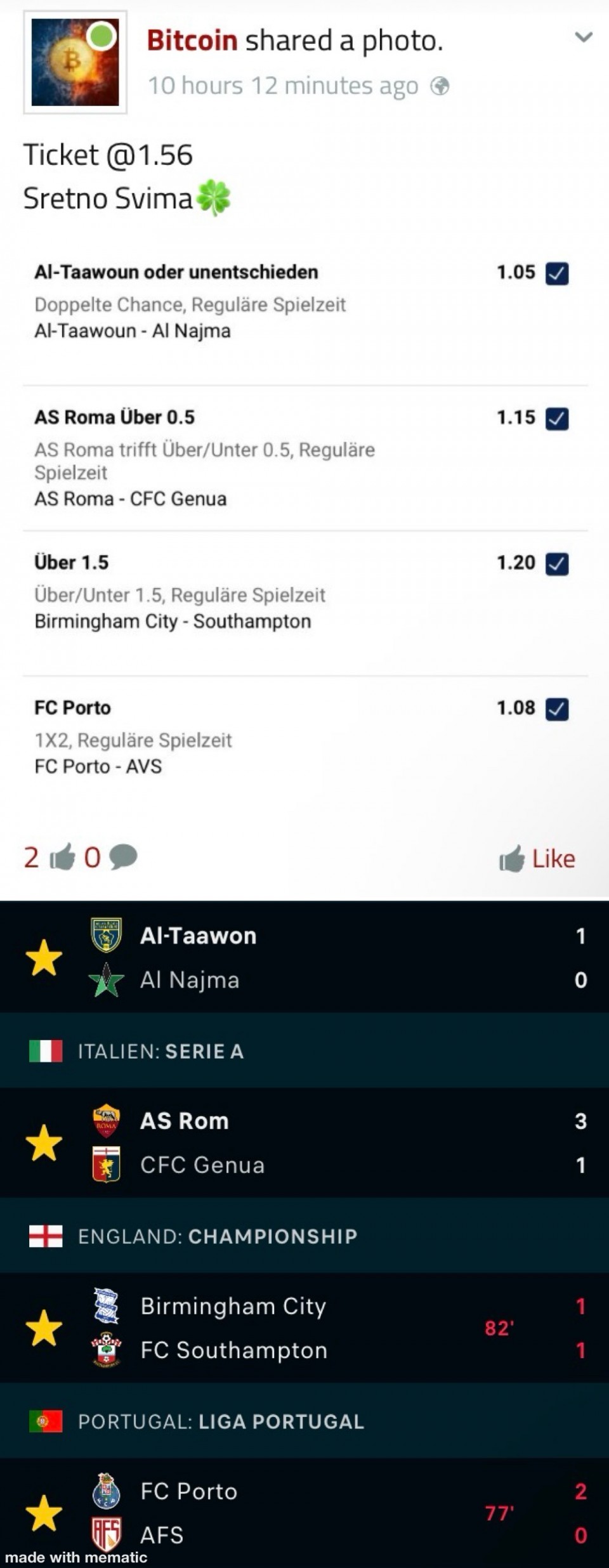Click the public globe privacy icon
Viewport: 609px width, 1568px height.
440,86
